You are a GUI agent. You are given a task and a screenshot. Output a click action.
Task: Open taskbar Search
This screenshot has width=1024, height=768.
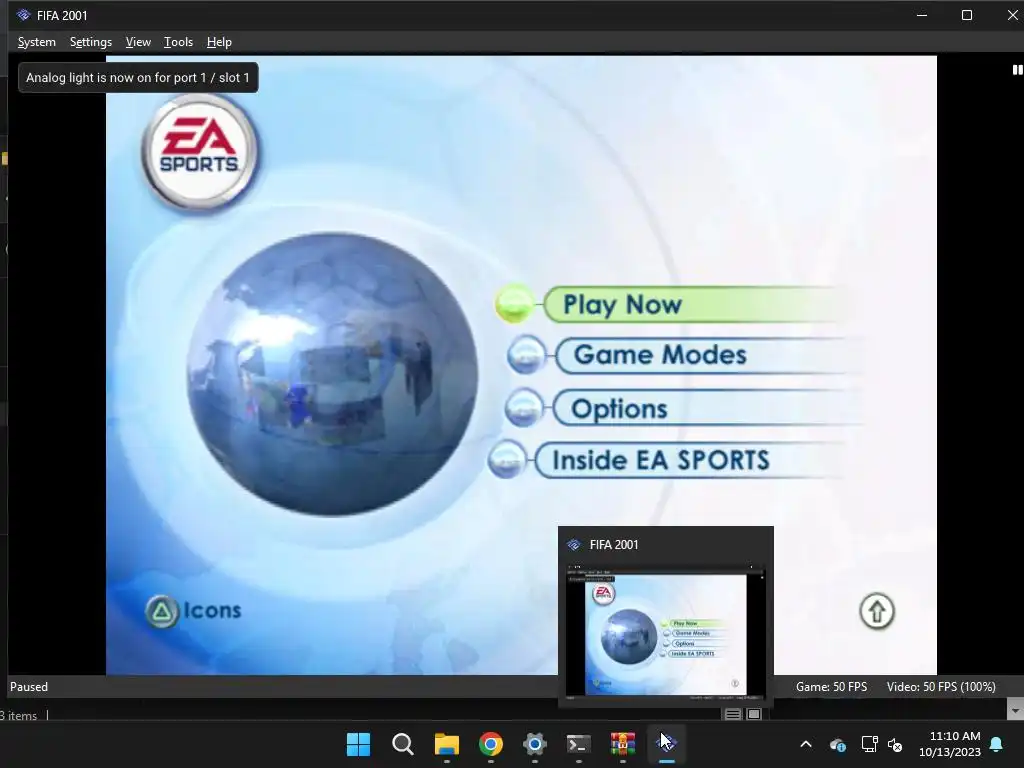pos(402,744)
